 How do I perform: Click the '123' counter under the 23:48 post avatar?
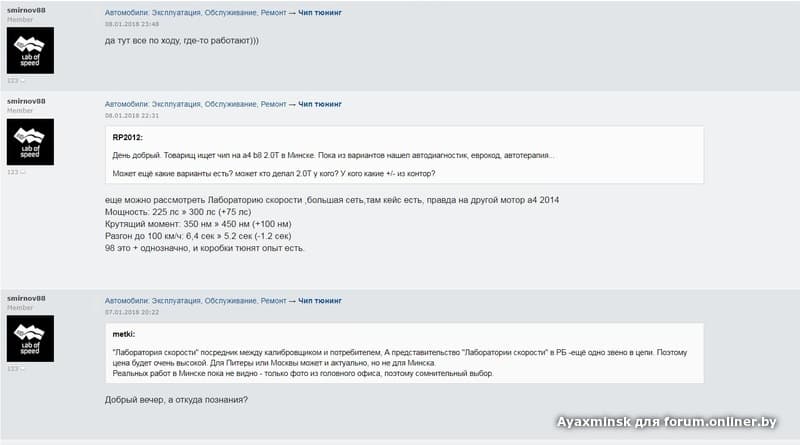pos(14,80)
